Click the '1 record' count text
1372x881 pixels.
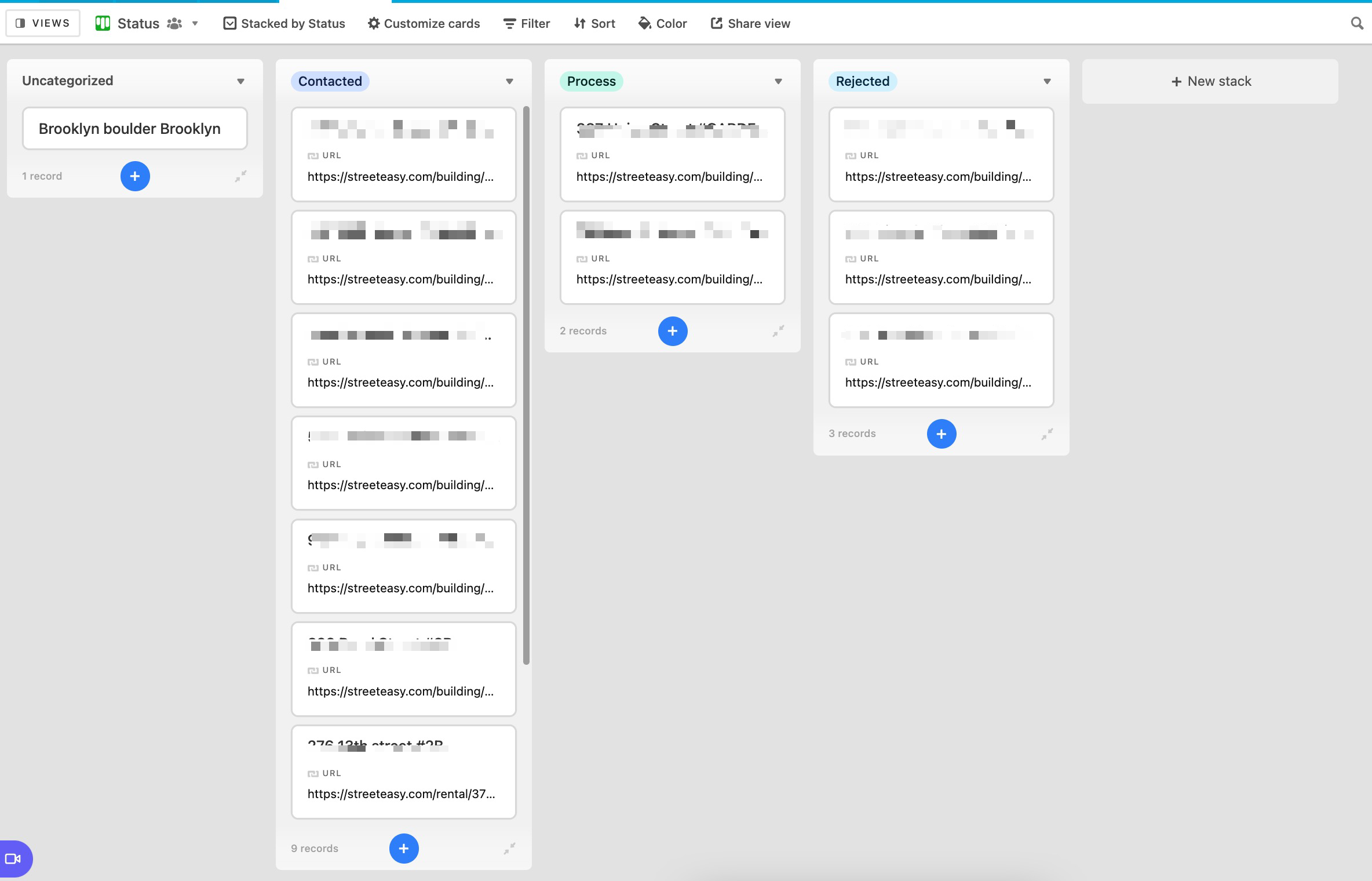42,176
